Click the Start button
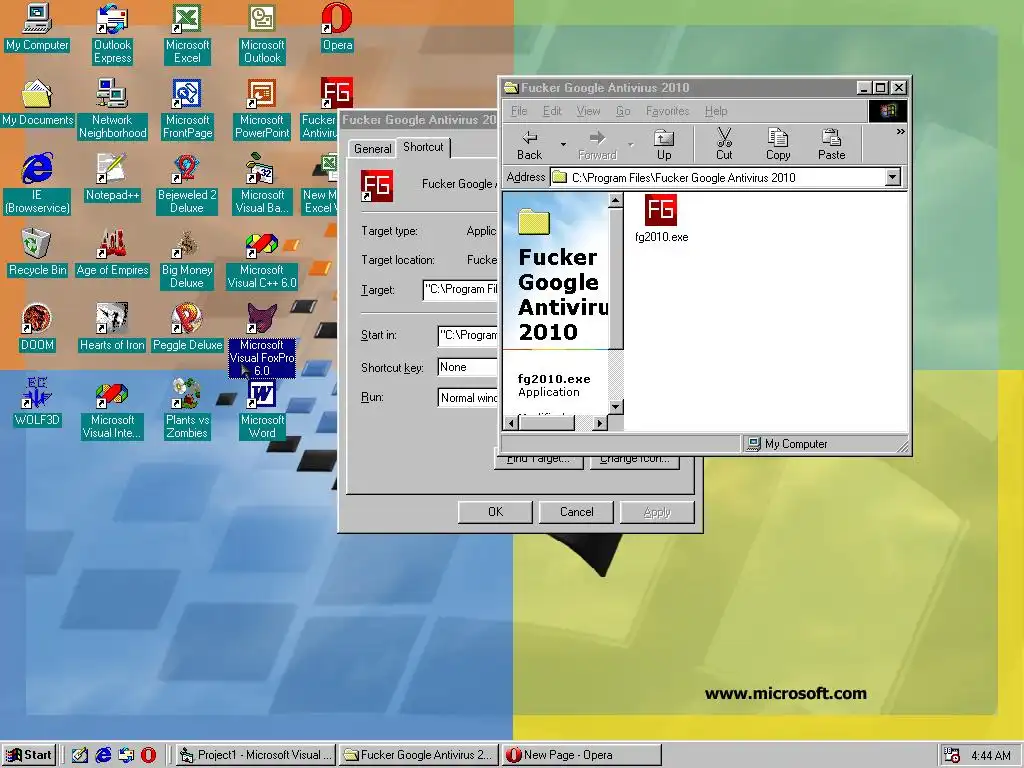 [29, 755]
